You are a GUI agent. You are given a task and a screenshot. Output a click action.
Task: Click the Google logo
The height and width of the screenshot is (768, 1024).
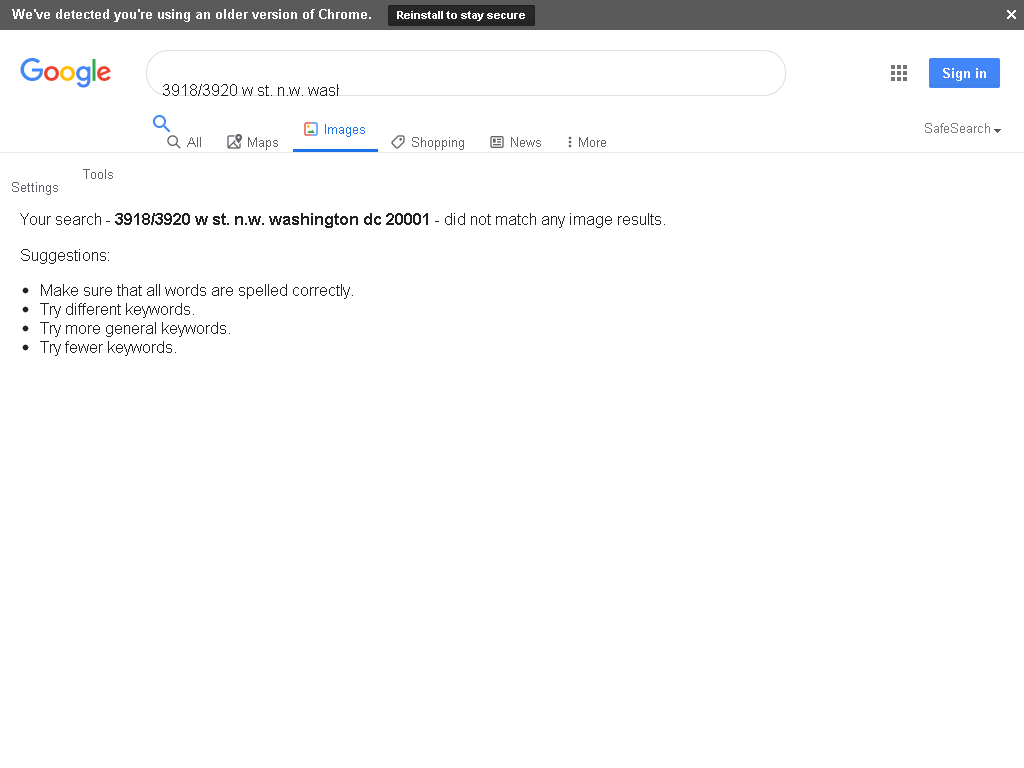[x=65, y=72]
